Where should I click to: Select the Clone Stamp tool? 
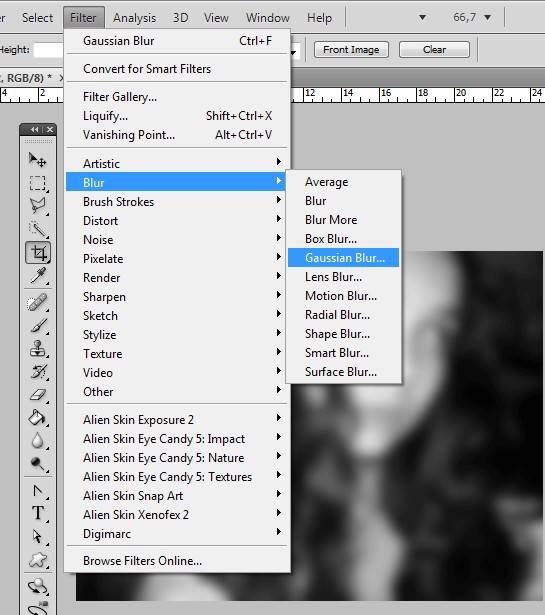tap(38, 349)
